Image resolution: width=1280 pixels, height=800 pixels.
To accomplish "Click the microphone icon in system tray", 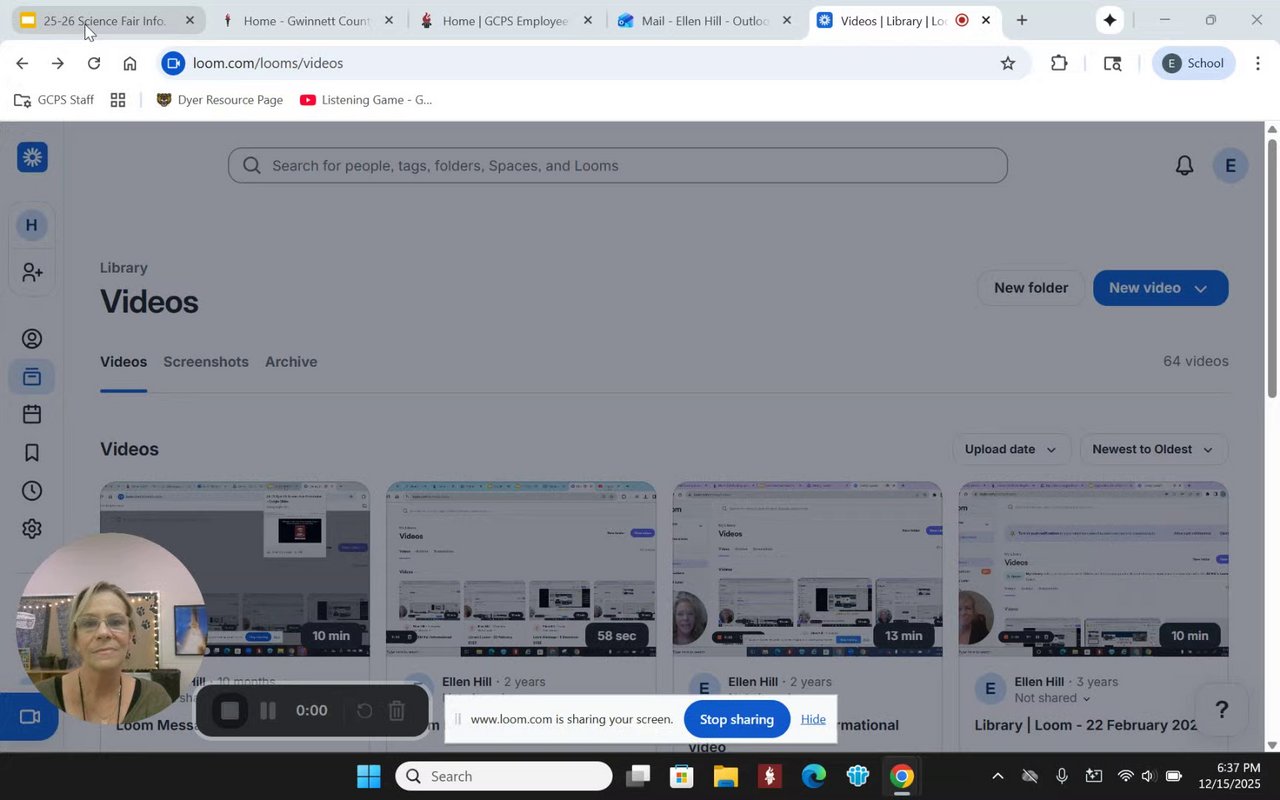I will point(1062,776).
